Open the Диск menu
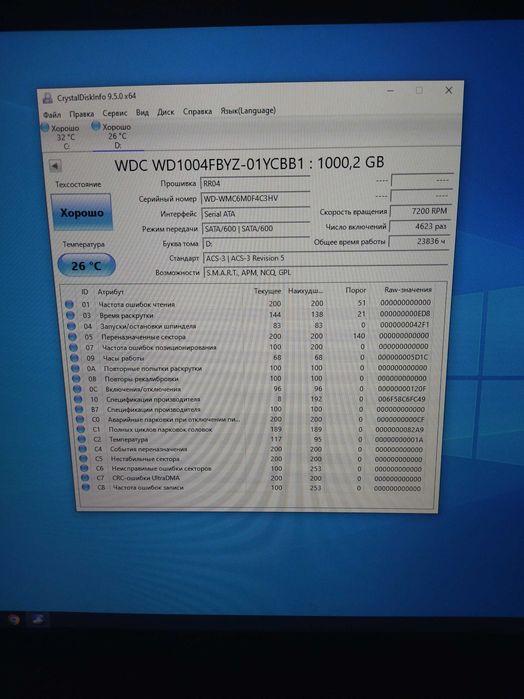Viewport: 524px width, 699px height. point(165,112)
